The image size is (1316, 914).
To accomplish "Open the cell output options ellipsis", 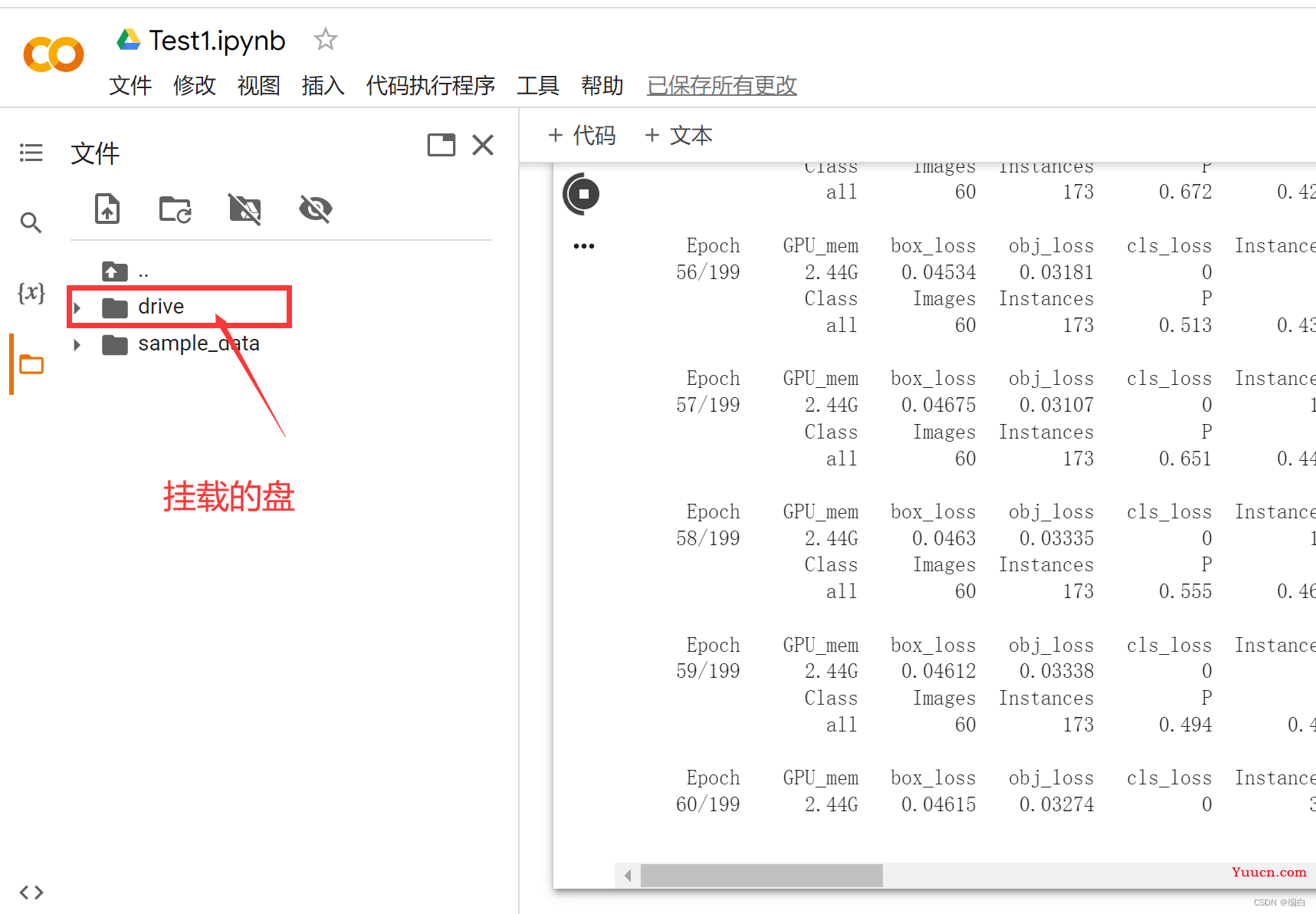I will (583, 246).
